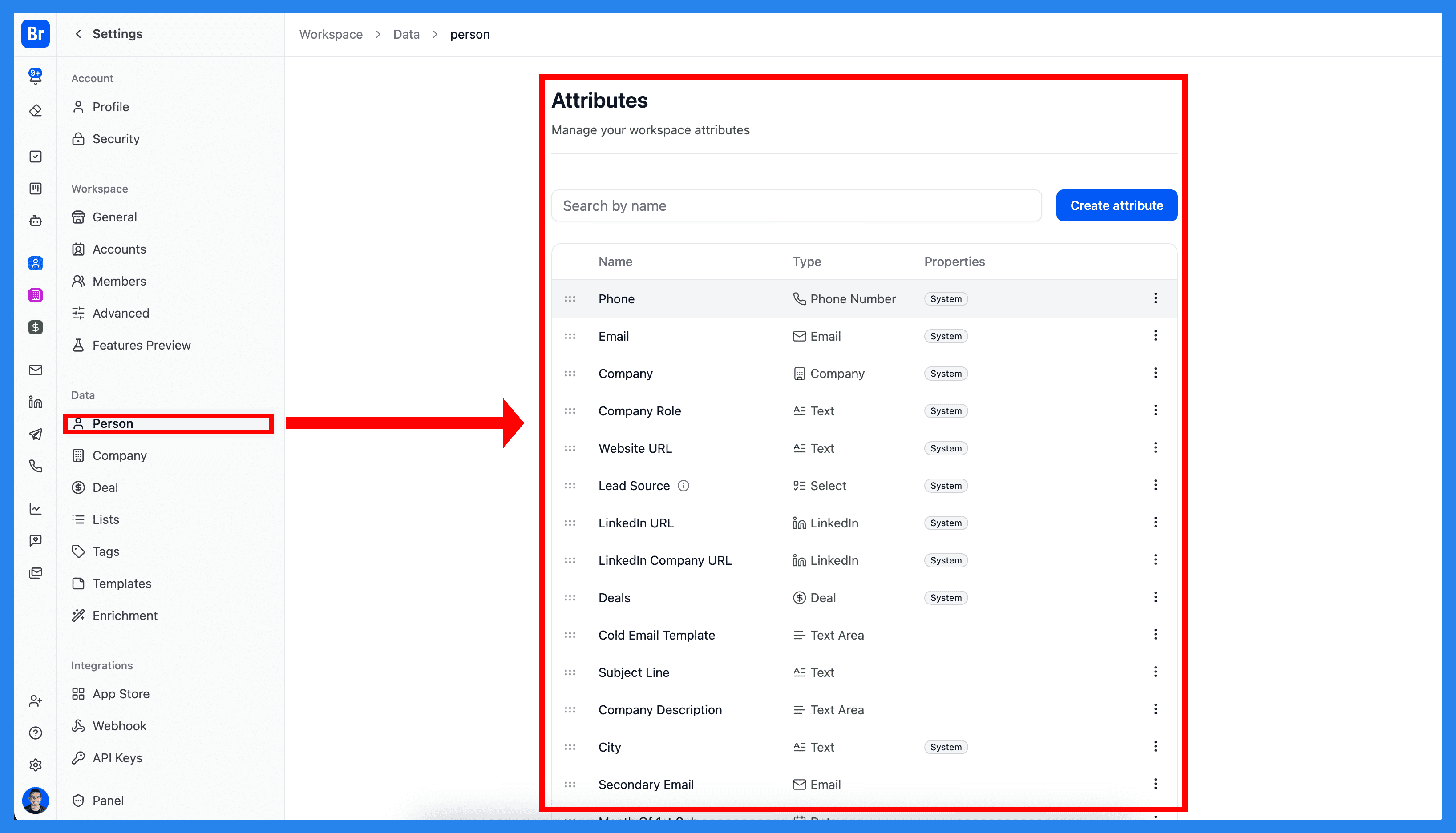The height and width of the screenshot is (833, 1456).
Task: Click the user avatar photo
Action: pos(35,800)
